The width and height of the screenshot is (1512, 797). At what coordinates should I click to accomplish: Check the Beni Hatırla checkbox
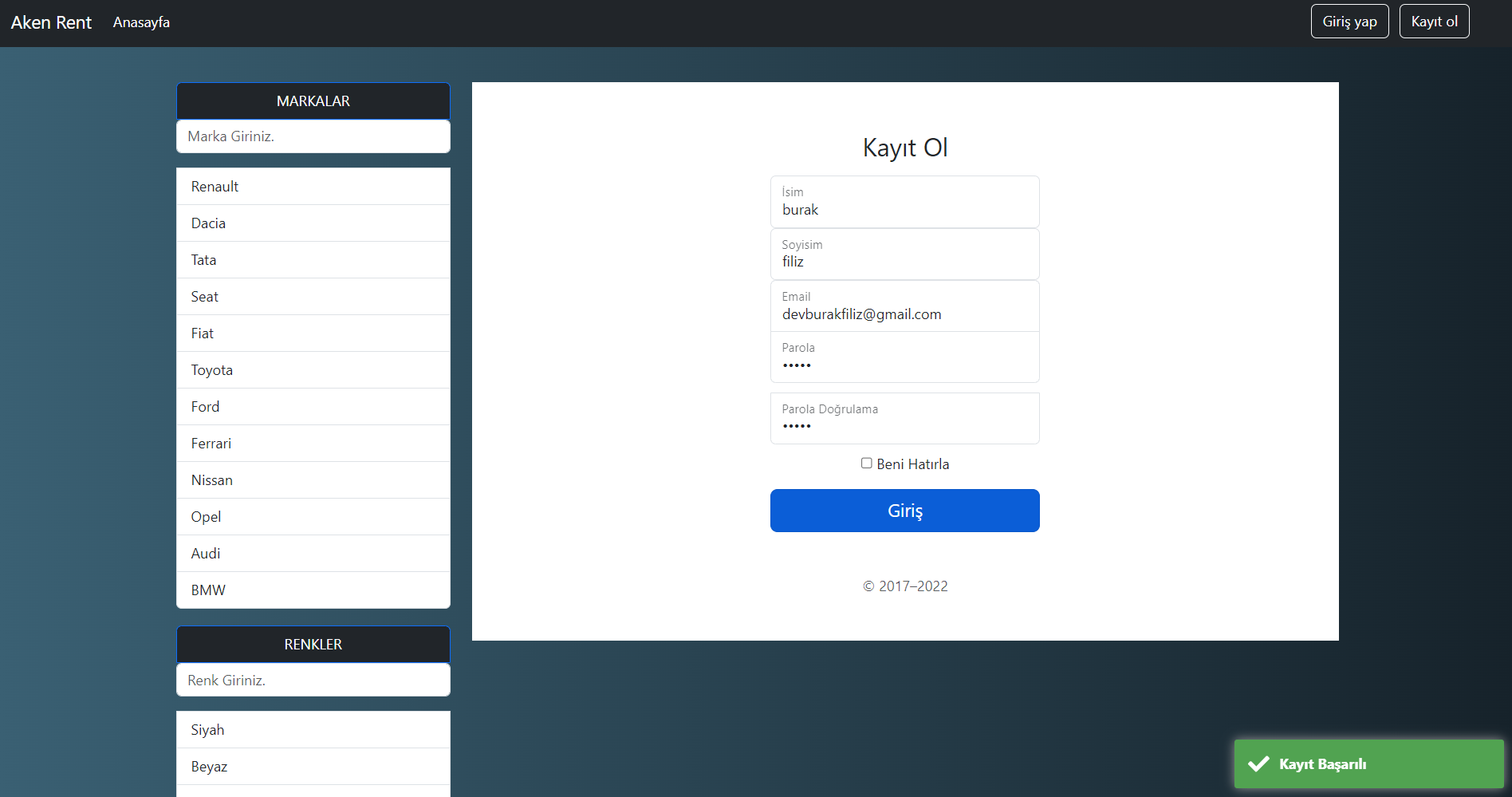click(866, 463)
